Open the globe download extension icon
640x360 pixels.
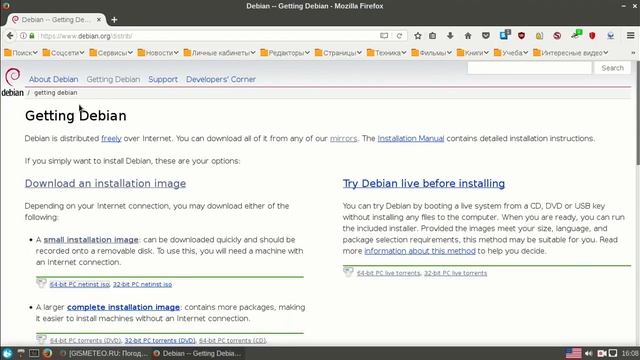point(611,36)
